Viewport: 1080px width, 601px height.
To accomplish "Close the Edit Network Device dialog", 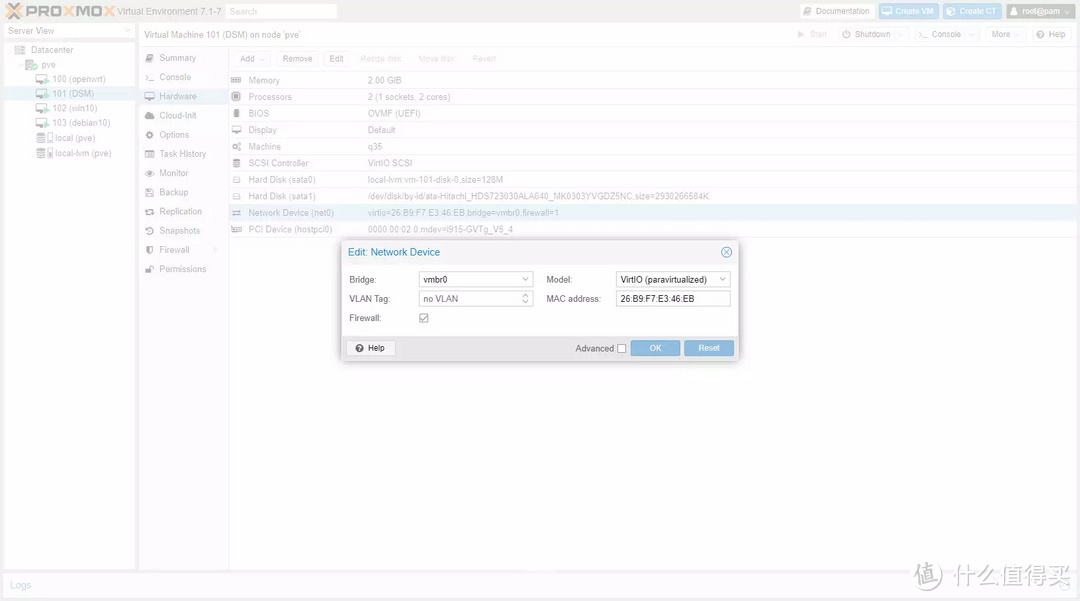I will (726, 252).
